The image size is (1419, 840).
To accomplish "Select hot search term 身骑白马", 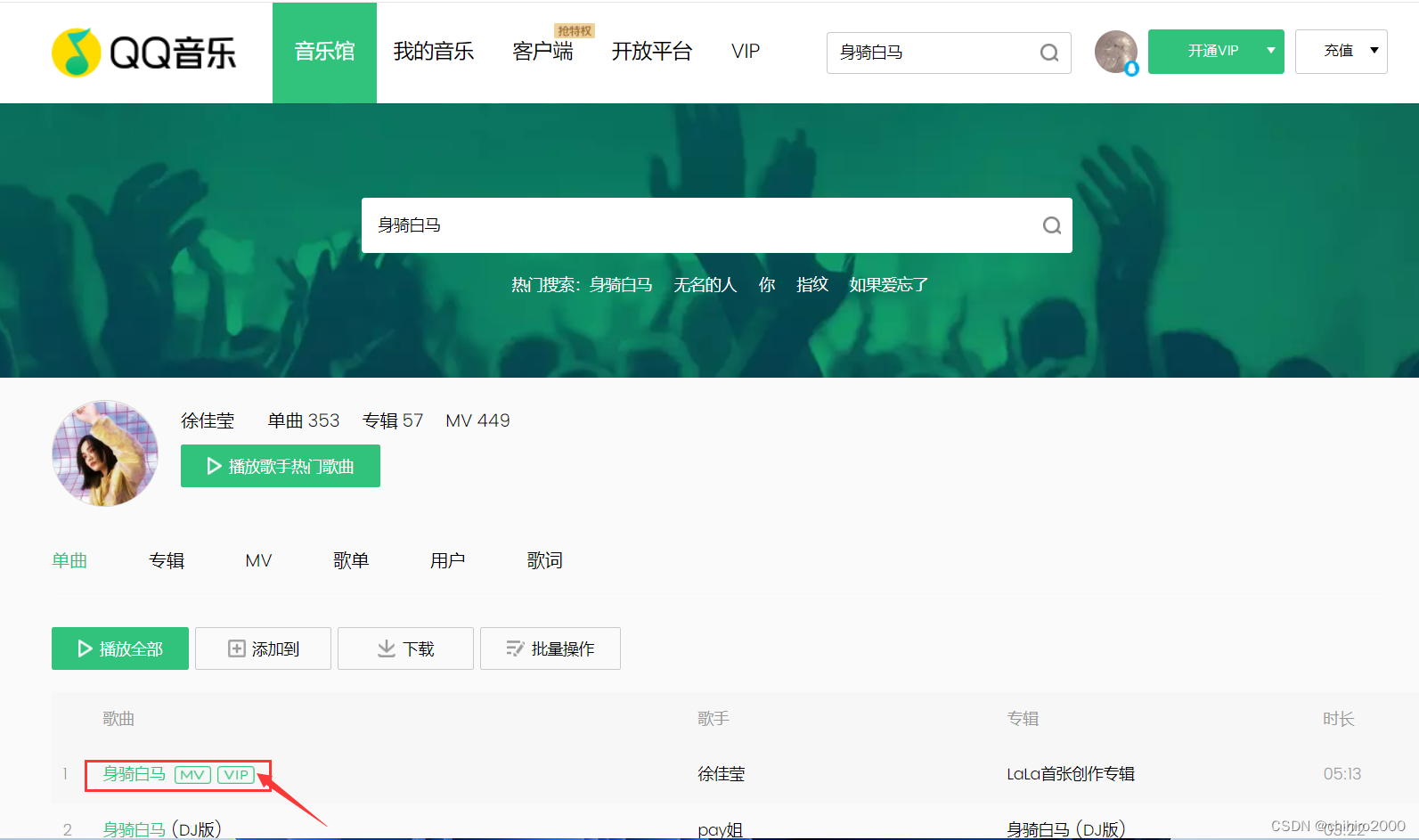I will pyautogui.click(x=621, y=285).
